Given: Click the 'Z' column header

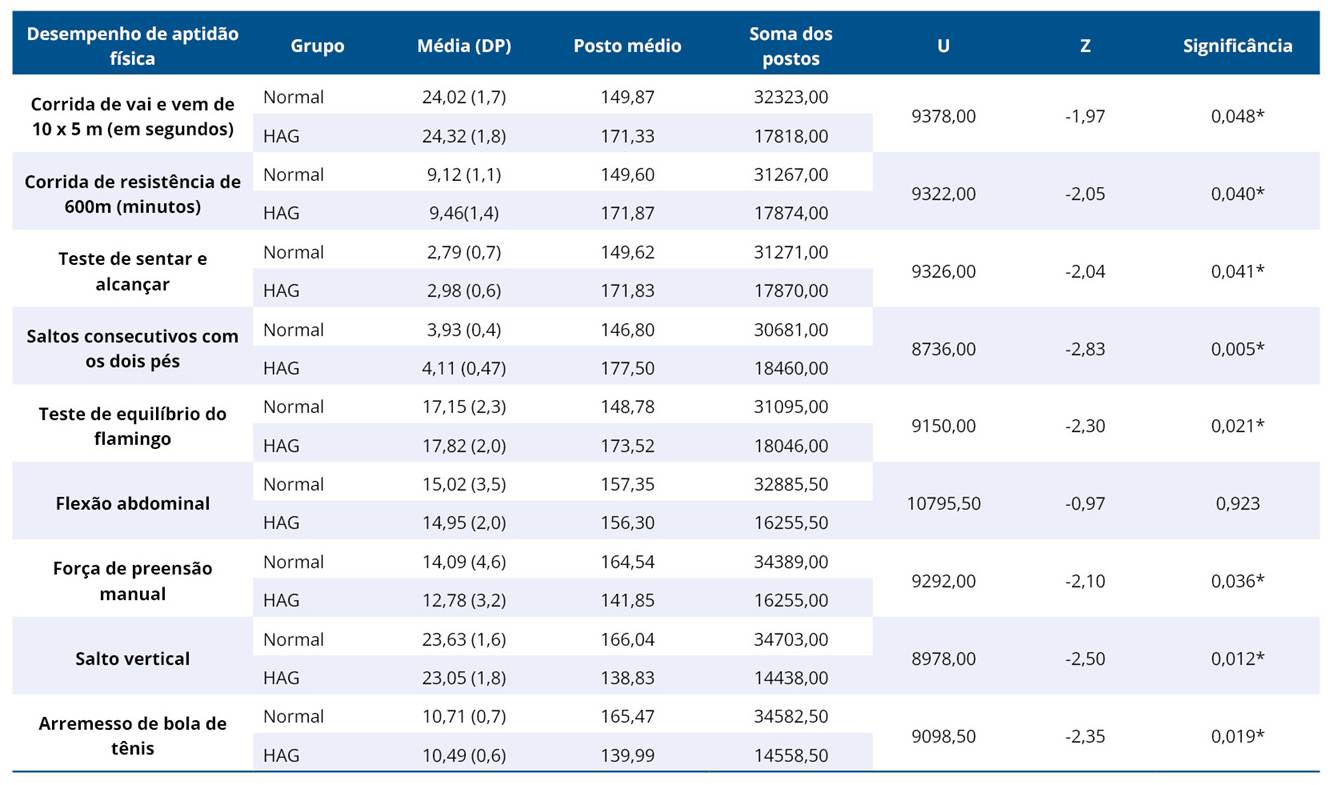Looking at the screenshot, I should pyautogui.click(x=1085, y=46).
